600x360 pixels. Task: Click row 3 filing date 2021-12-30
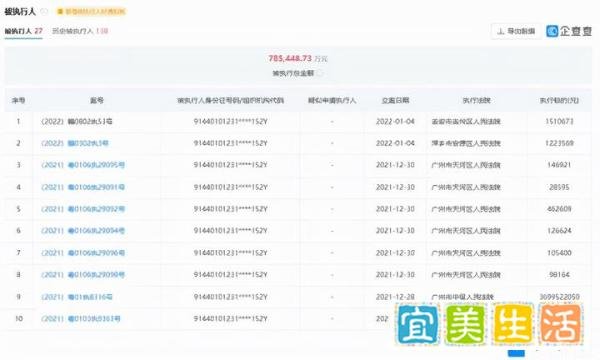tap(395, 165)
